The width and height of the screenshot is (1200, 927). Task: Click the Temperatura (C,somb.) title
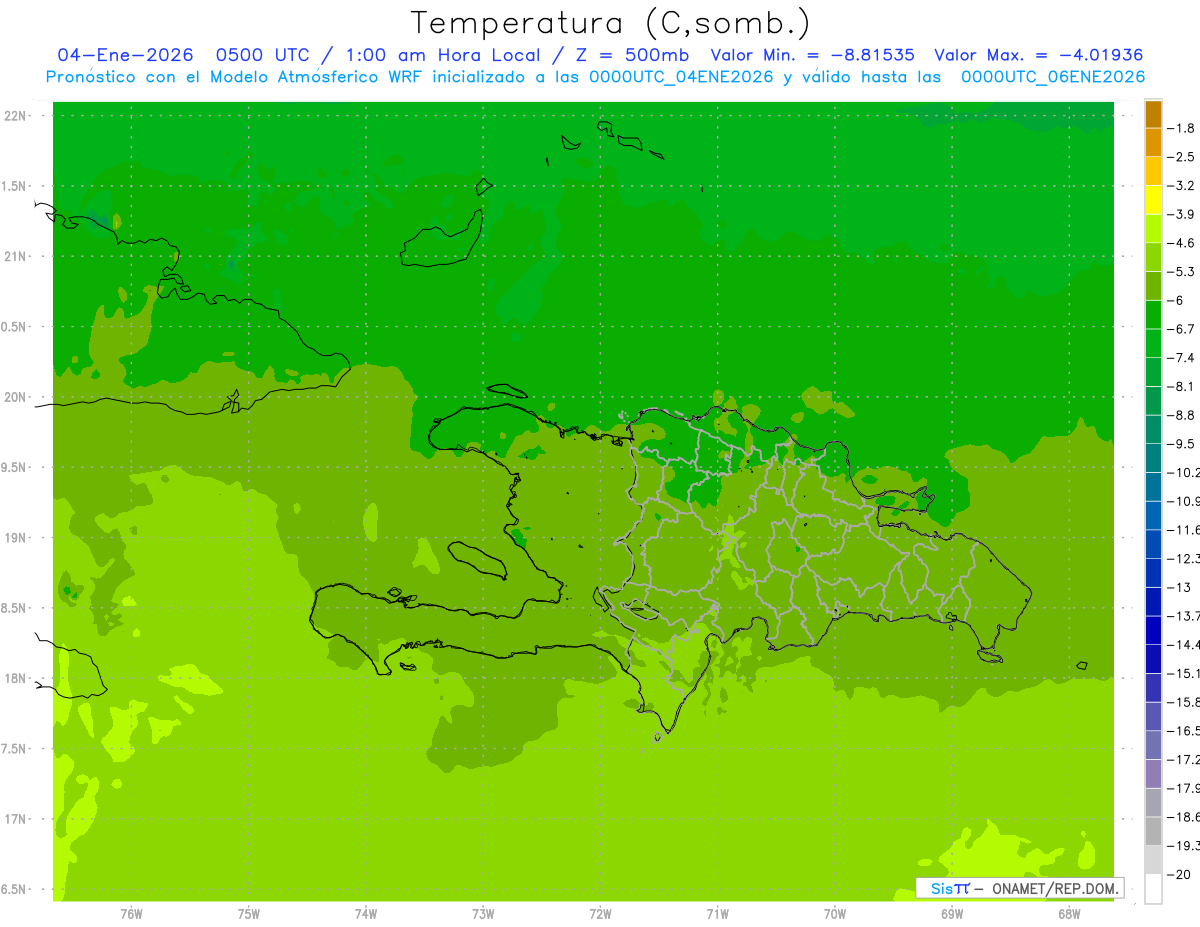610,22
